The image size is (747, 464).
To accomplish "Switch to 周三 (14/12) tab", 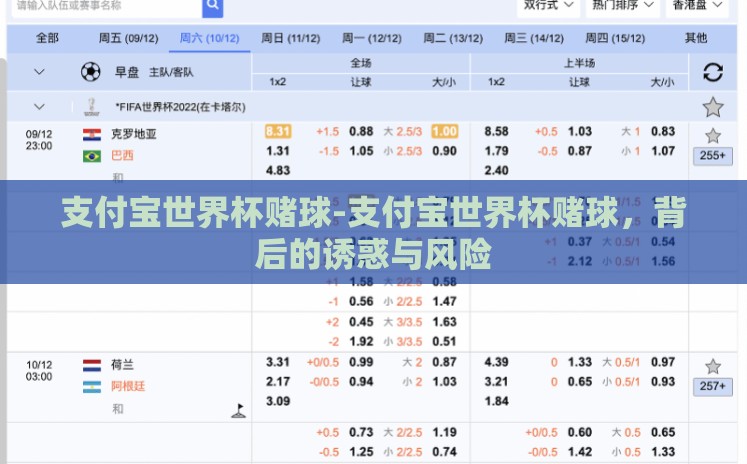I will pos(534,38).
